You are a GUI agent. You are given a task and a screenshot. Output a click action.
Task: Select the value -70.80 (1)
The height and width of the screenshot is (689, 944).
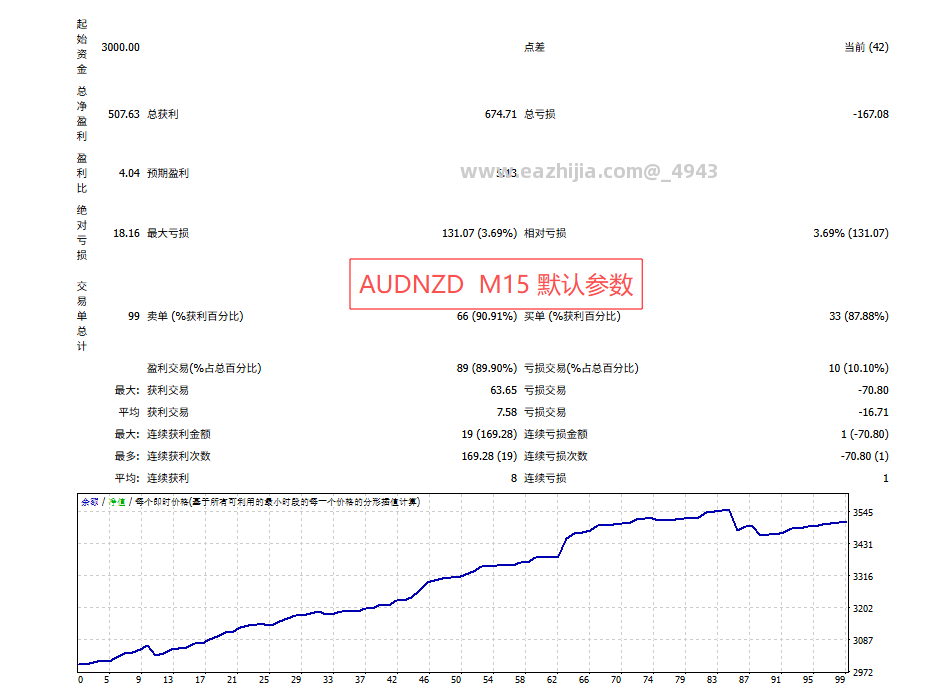click(865, 456)
